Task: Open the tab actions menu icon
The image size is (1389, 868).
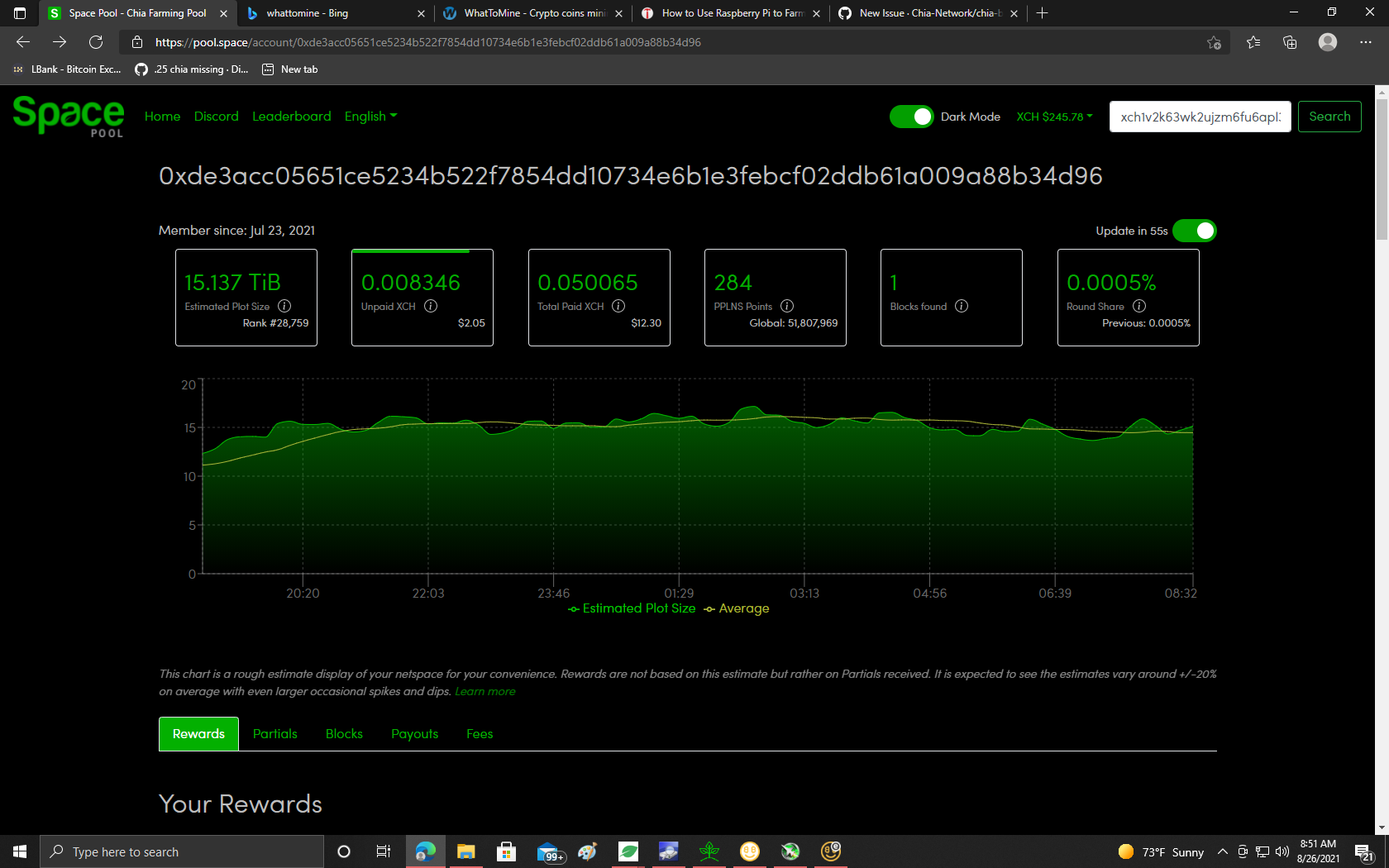Action: click(20, 13)
